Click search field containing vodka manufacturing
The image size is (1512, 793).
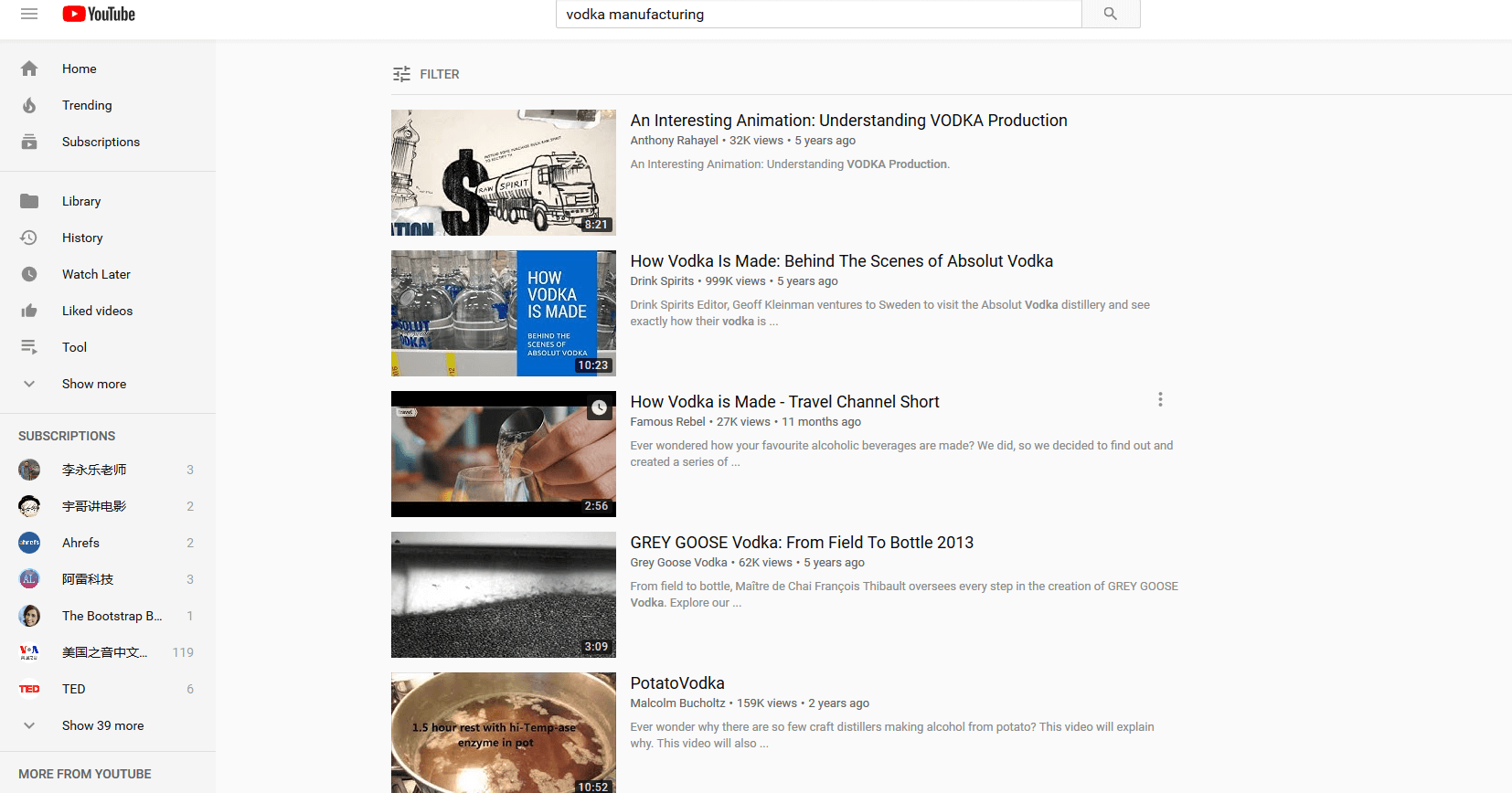818,14
